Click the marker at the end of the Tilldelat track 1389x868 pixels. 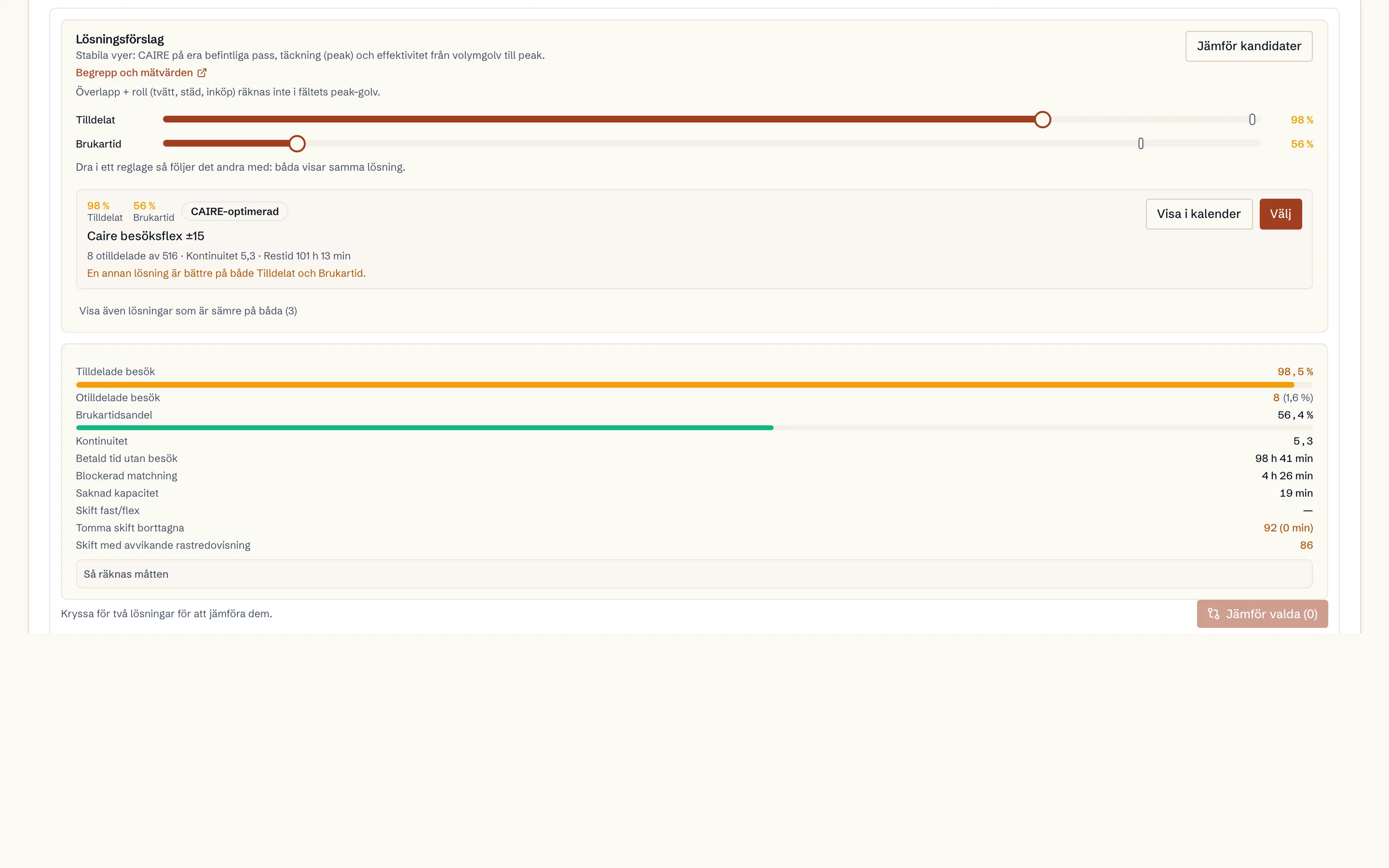tap(1252, 120)
